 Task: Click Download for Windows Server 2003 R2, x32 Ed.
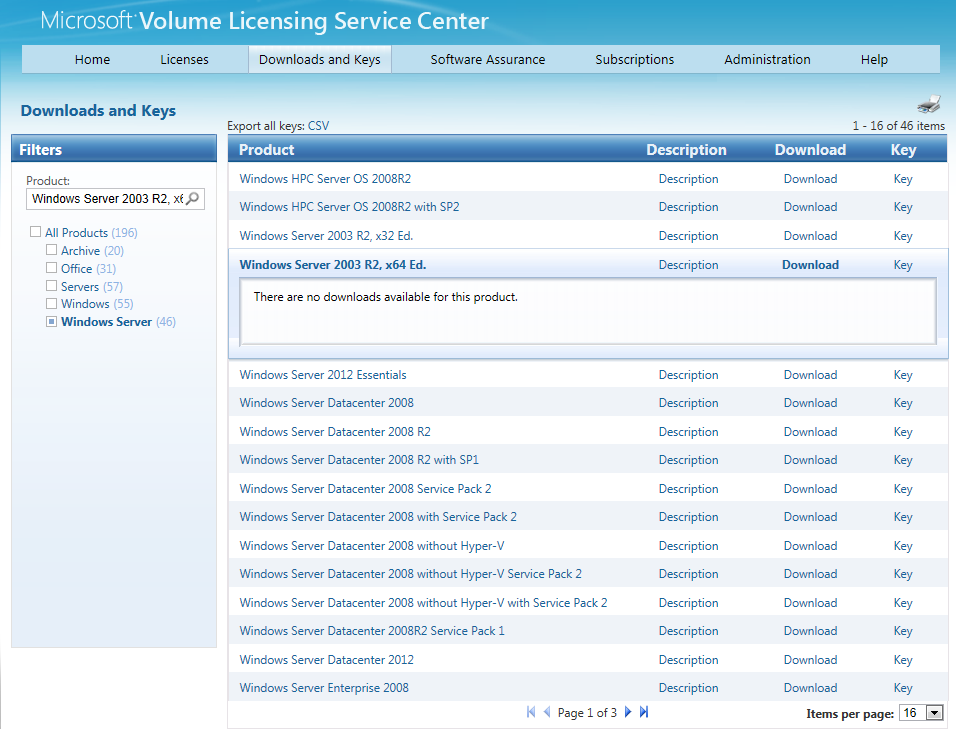coord(810,236)
